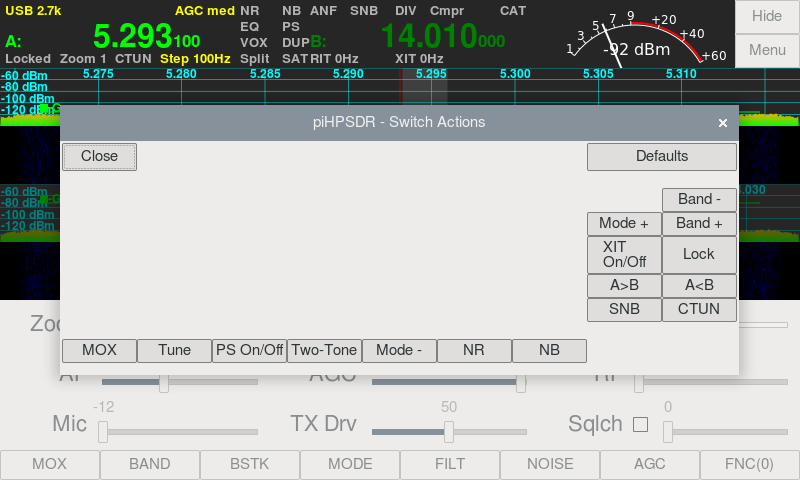Image resolution: width=800 pixels, height=480 pixels.
Task: Reset switch actions with Defaults button
Action: tap(661, 156)
